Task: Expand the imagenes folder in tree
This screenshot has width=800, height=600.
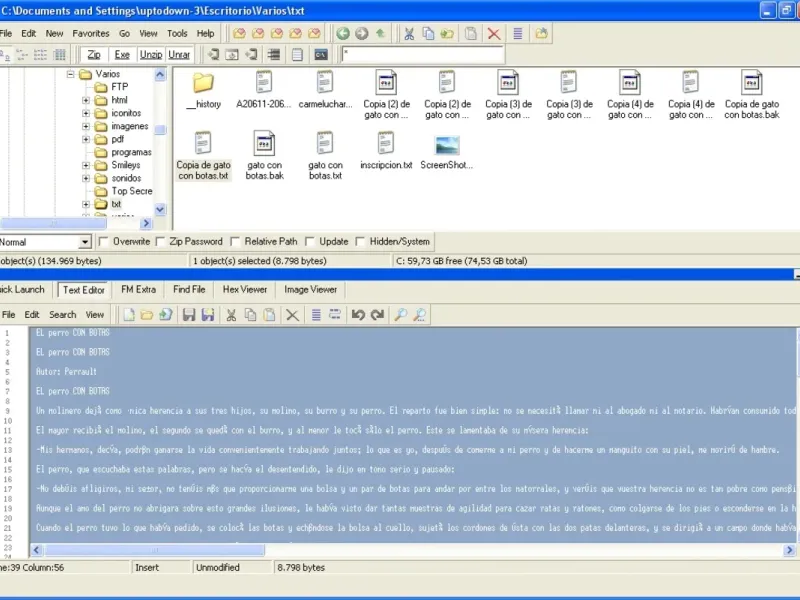Action: click(x=87, y=126)
